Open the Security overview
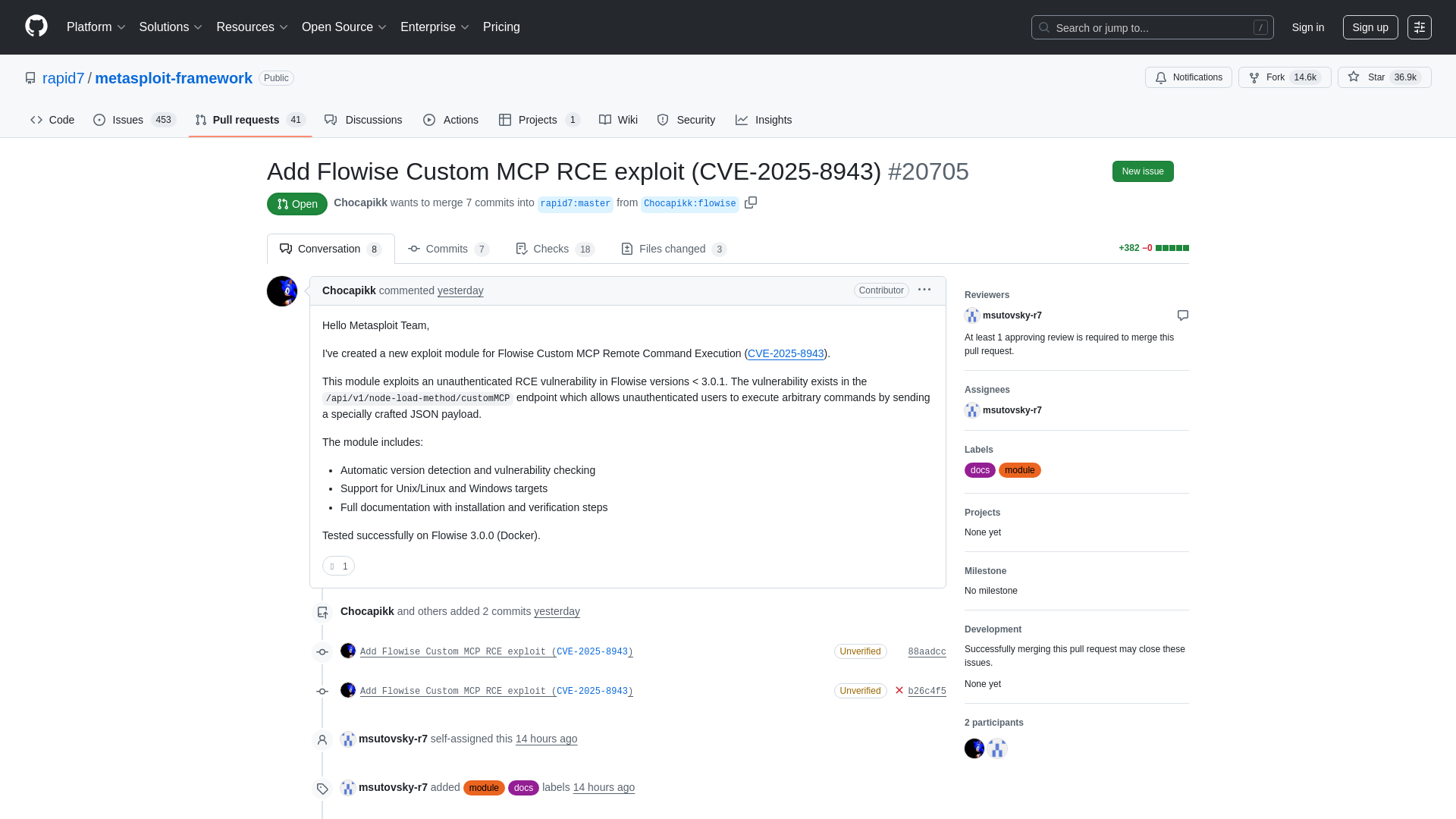This screenshot has width=1456, height=819. pyautogui.click(x=686, y=120)
